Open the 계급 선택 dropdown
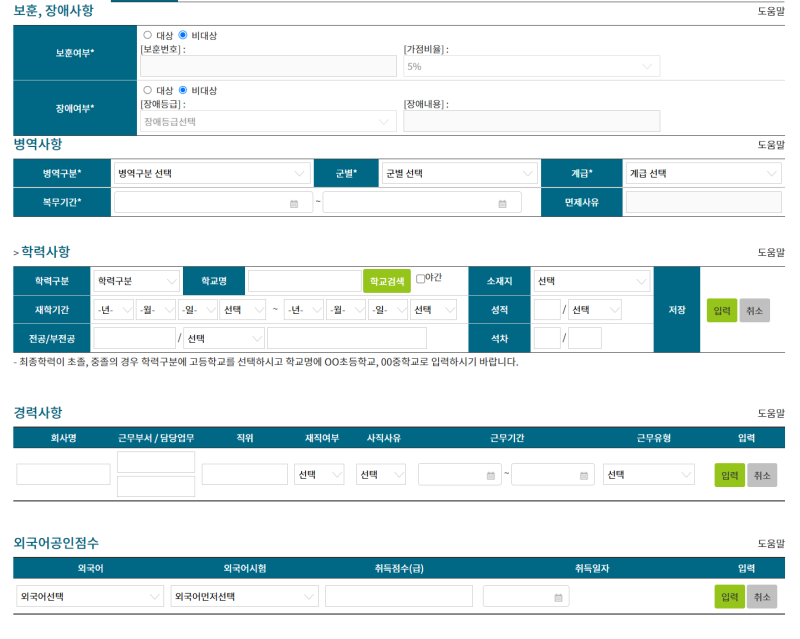 point(702,173)
